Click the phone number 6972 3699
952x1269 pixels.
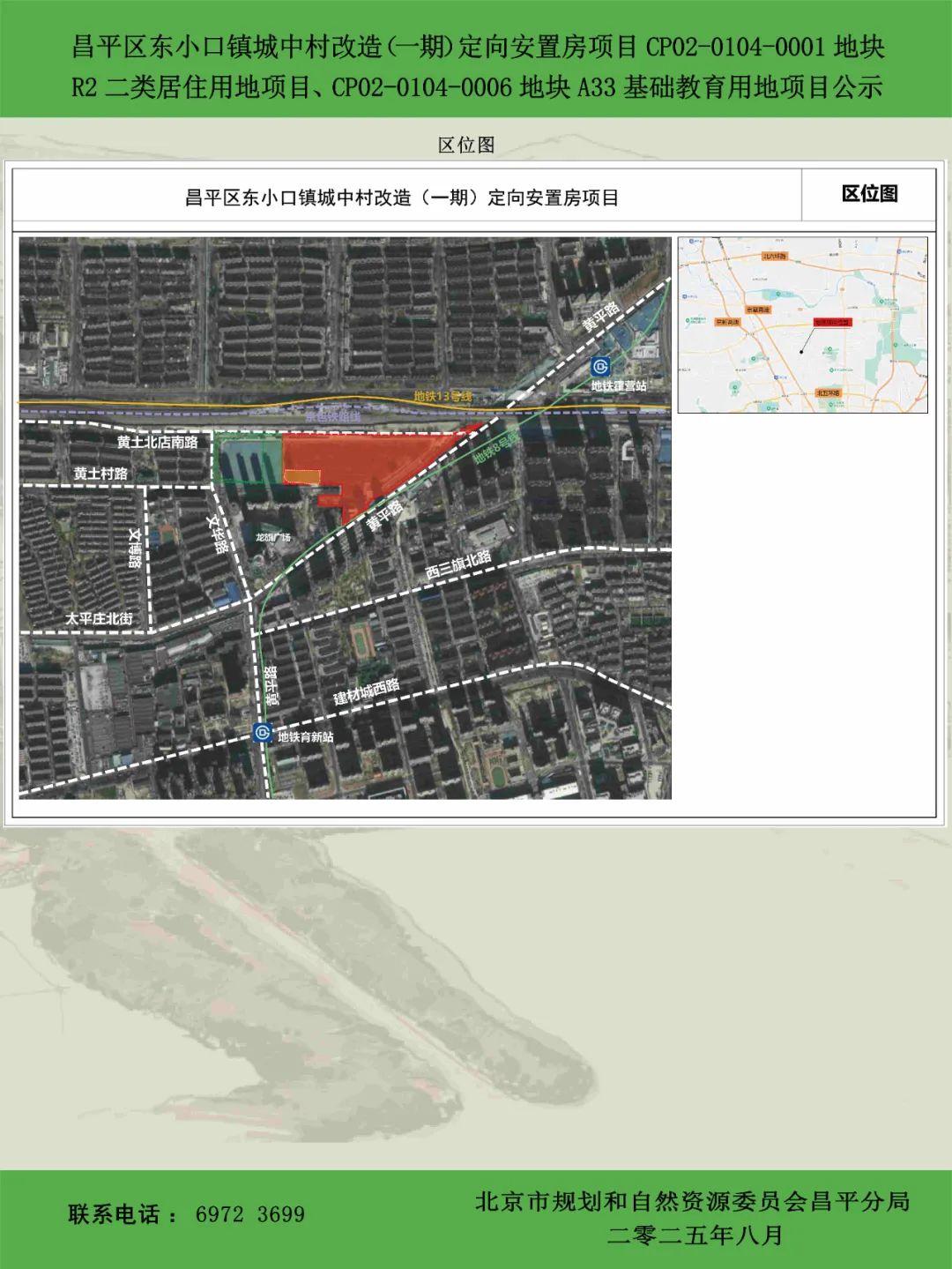point(250,1214)
